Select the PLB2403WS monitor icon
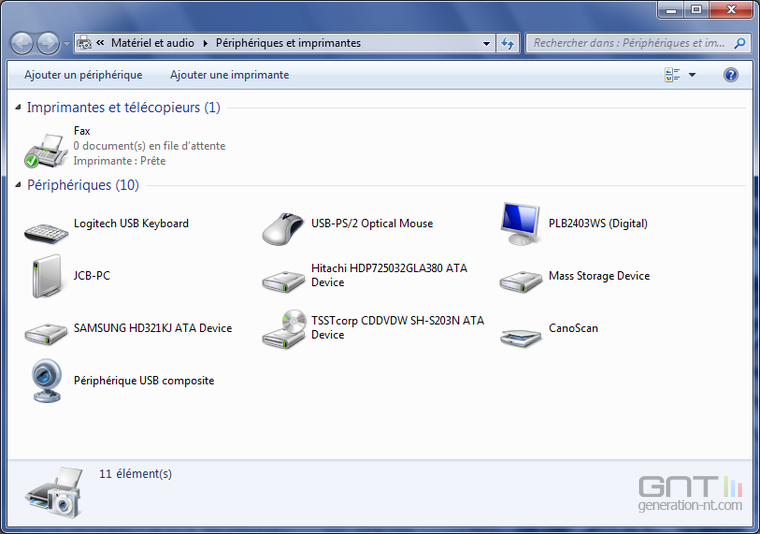This screenshot has width=760, height=534. point(520,224)
